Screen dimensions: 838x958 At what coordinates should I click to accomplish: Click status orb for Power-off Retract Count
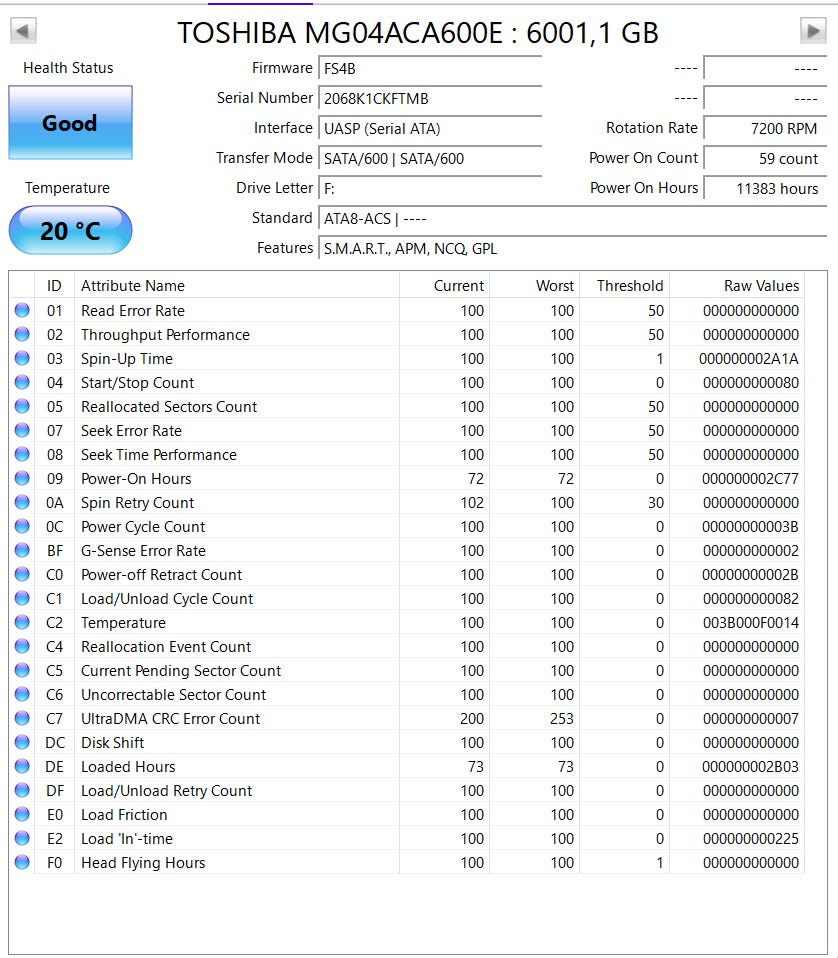tap(22, 574)
